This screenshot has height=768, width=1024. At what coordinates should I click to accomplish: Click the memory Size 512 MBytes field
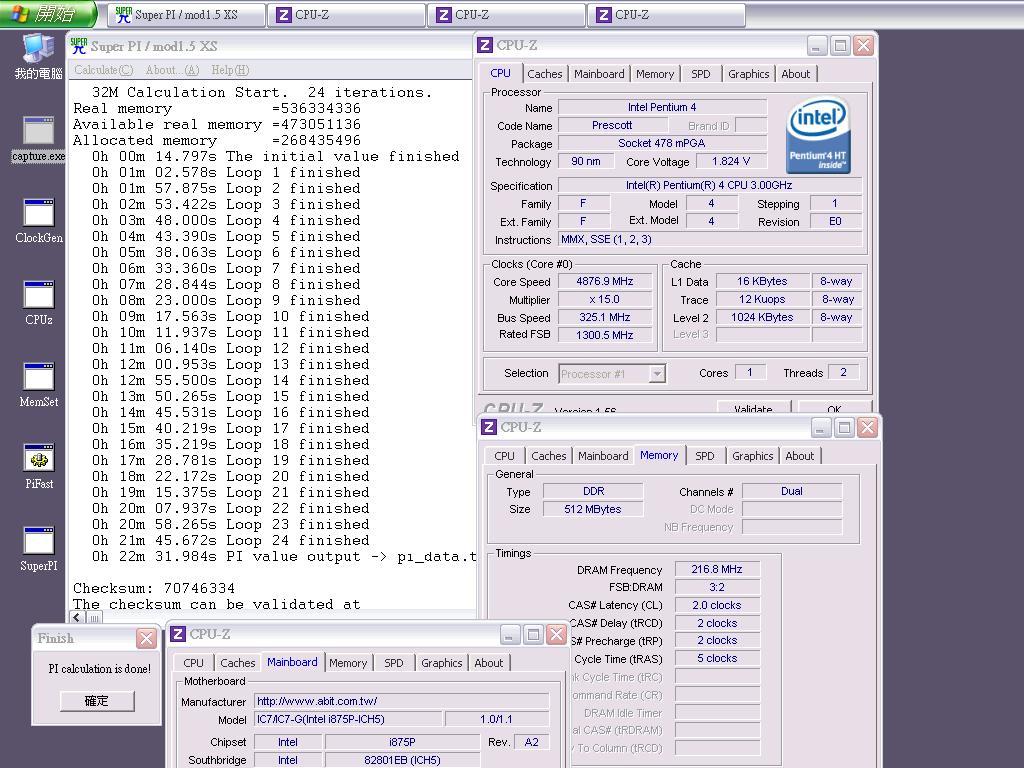point(593,509)
